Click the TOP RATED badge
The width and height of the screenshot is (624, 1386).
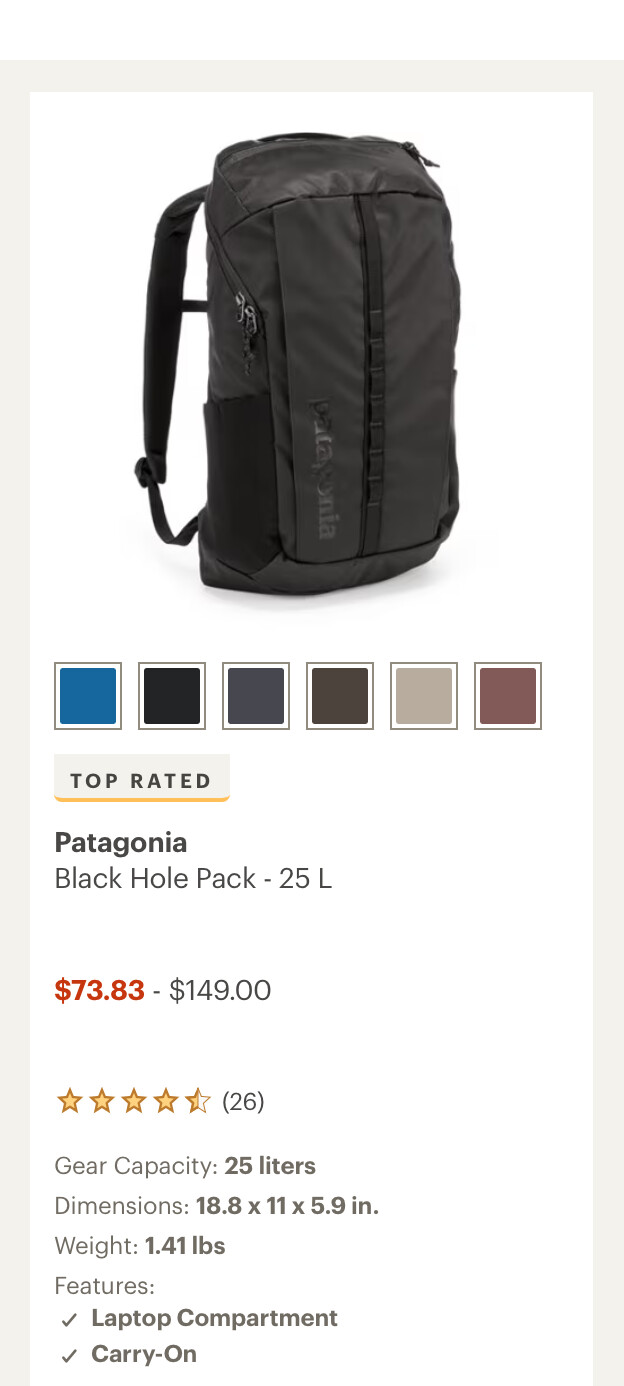142,778
